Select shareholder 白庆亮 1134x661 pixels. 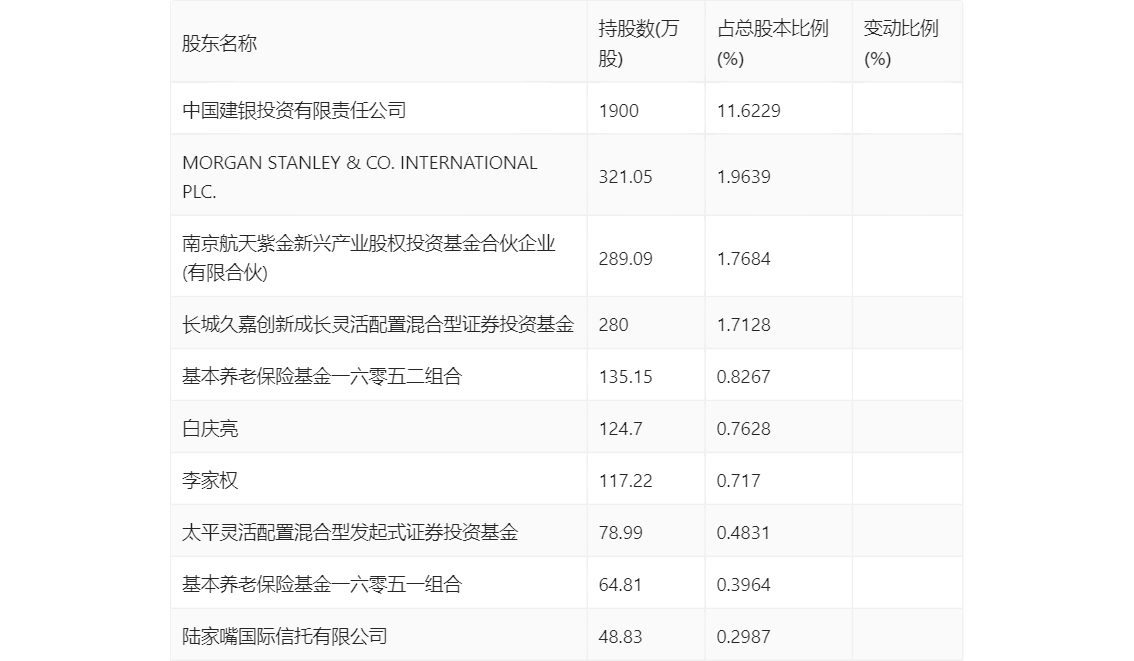(210, 429)
